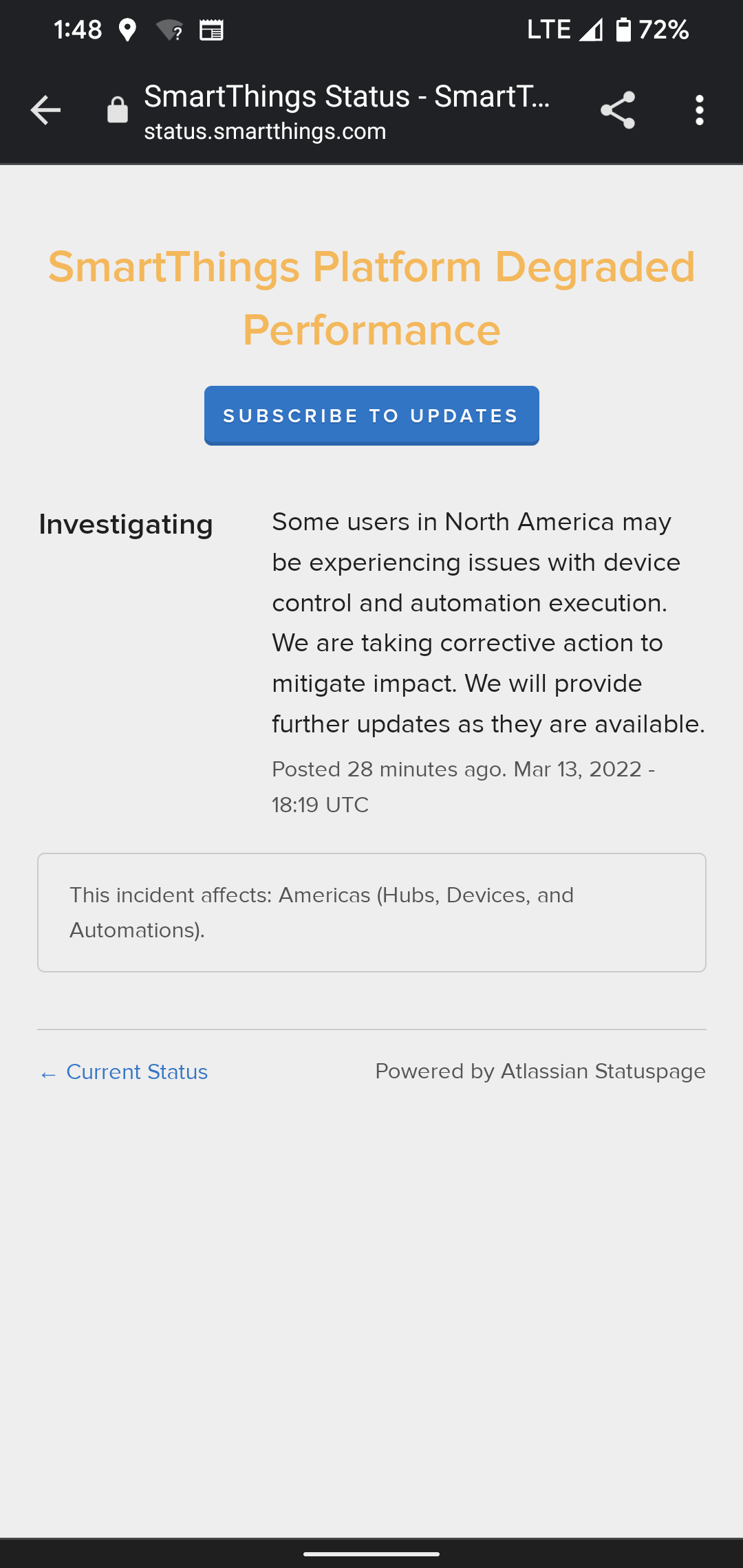Tap the location indicator in status bar
Viewport: 743px width, 1568px height.
tap(128, 29)
